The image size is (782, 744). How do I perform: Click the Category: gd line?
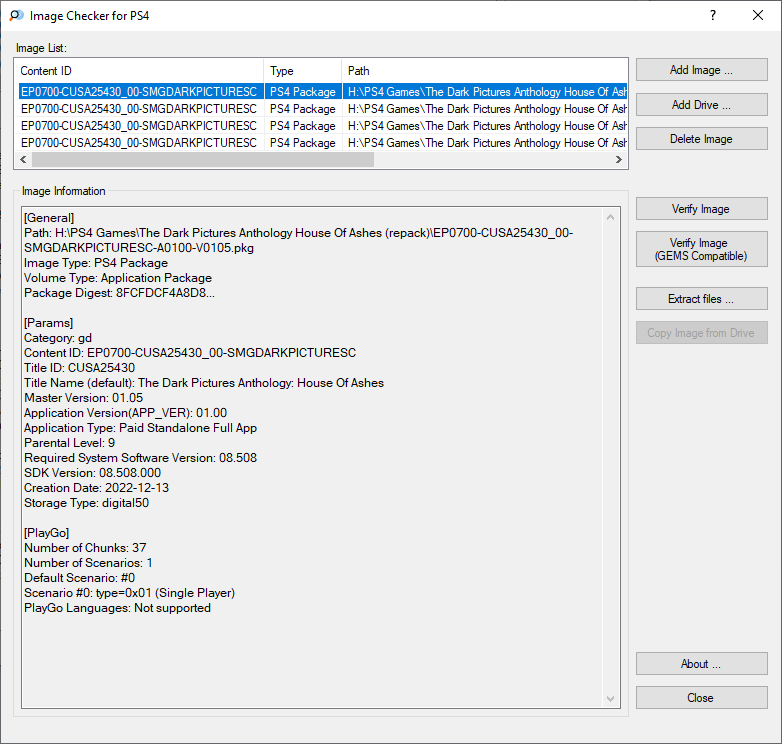58,338
